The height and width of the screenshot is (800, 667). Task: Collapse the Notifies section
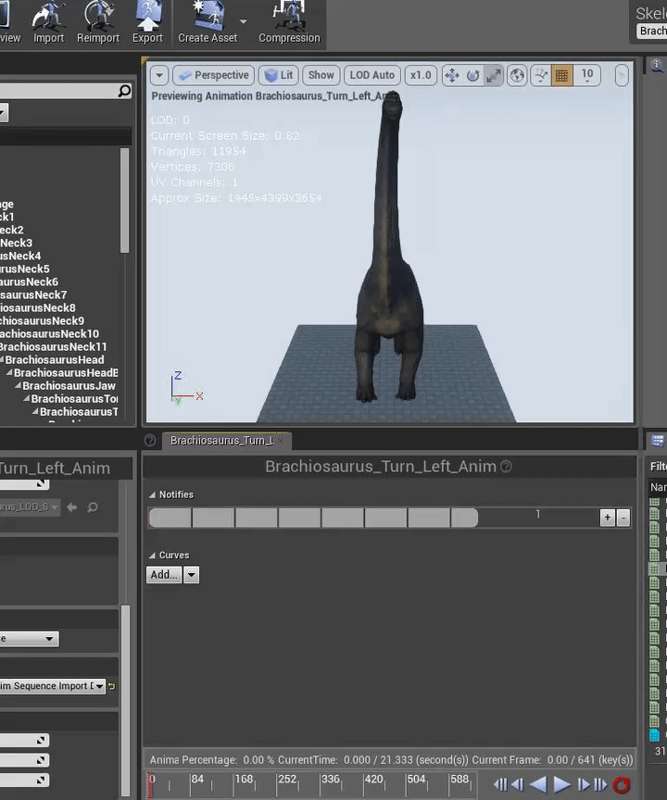(x=152, y=495)
